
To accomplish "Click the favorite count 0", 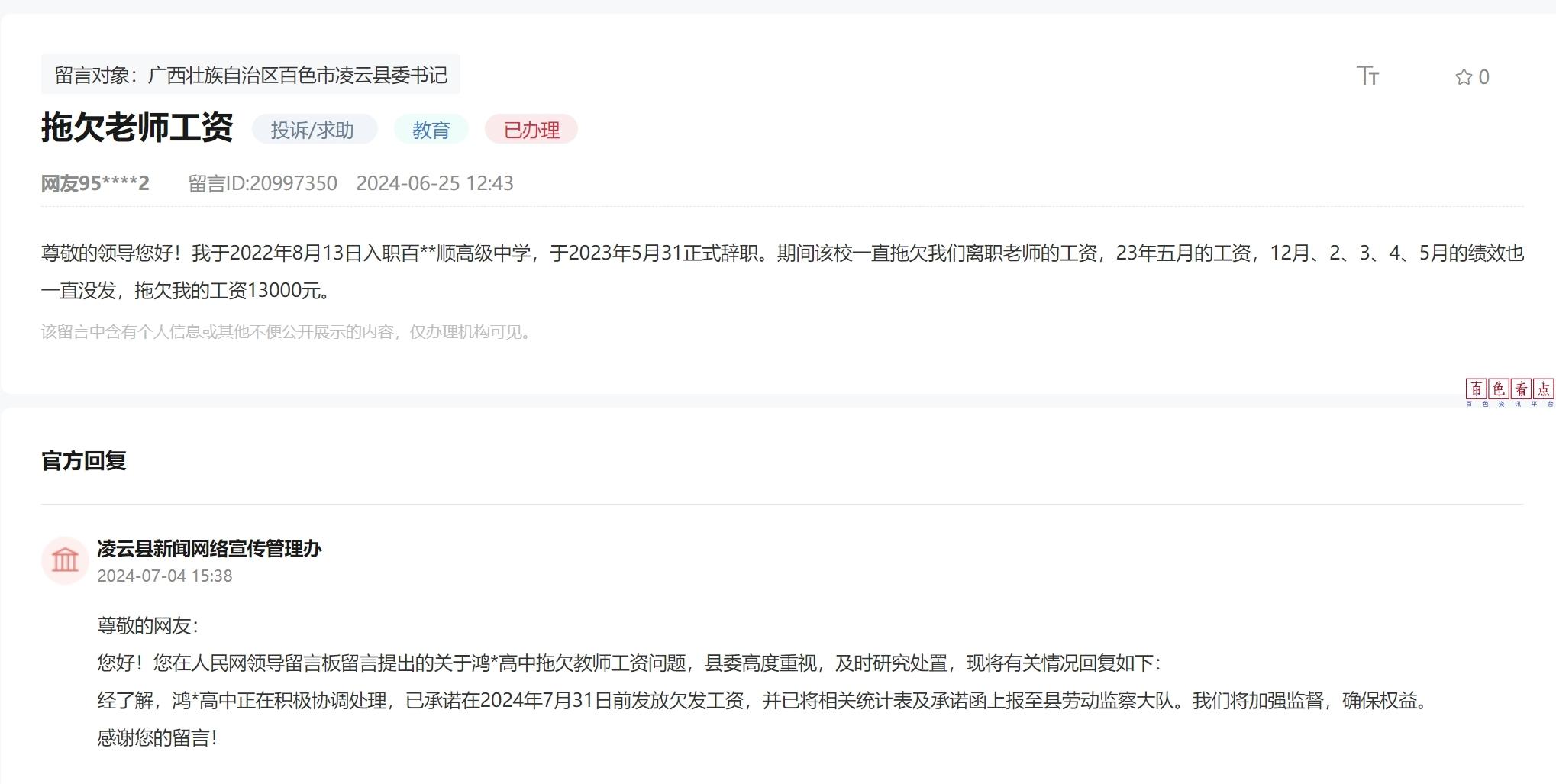I will coord(1483,77).
